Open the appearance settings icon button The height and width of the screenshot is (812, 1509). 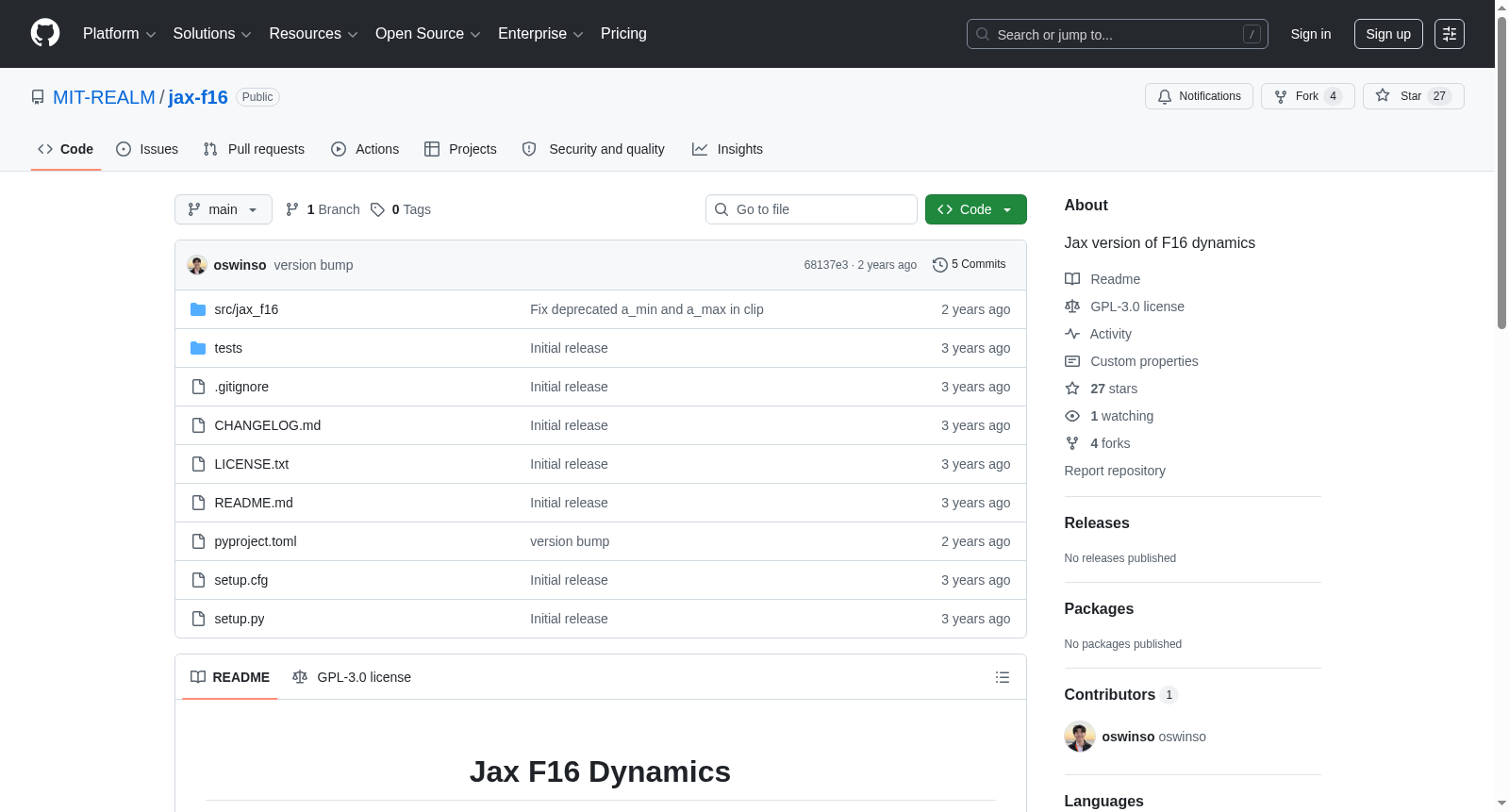[x=1450, y=34]
